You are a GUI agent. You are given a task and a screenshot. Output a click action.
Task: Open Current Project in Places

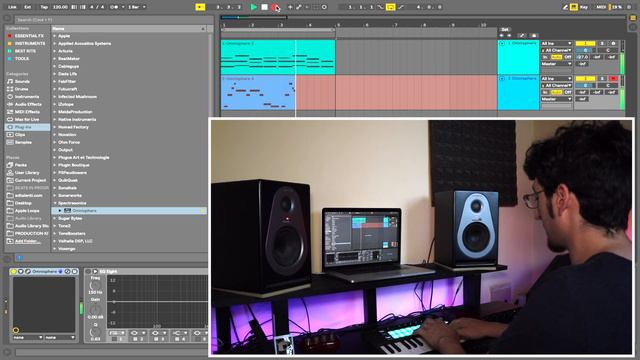(x=30, y=180)
